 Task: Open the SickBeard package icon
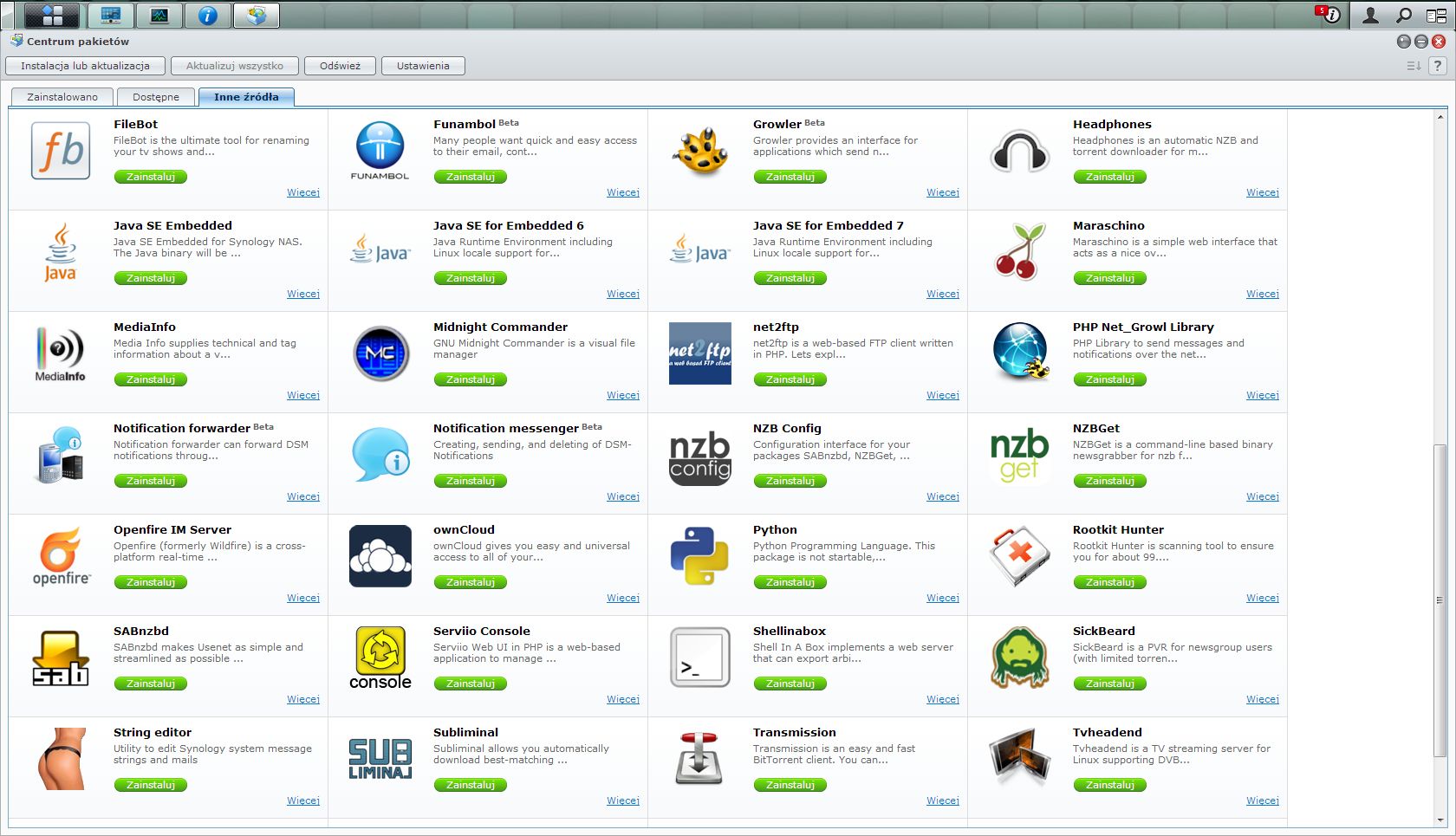coord(1020,658)
